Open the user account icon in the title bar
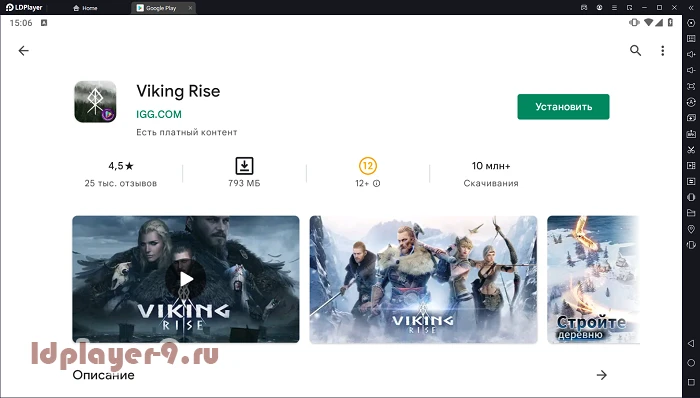700x398 pixels. [x=599, y=8]
